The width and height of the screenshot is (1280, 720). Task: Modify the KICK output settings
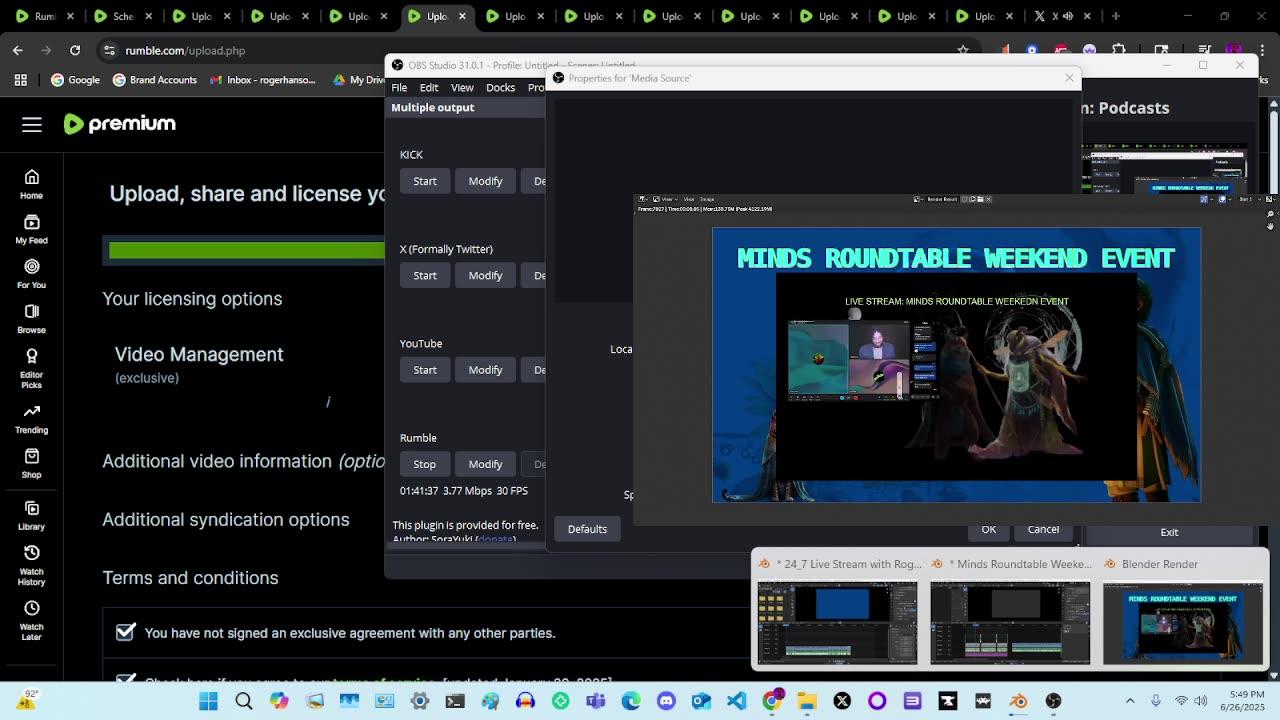[x=485, y=181]
